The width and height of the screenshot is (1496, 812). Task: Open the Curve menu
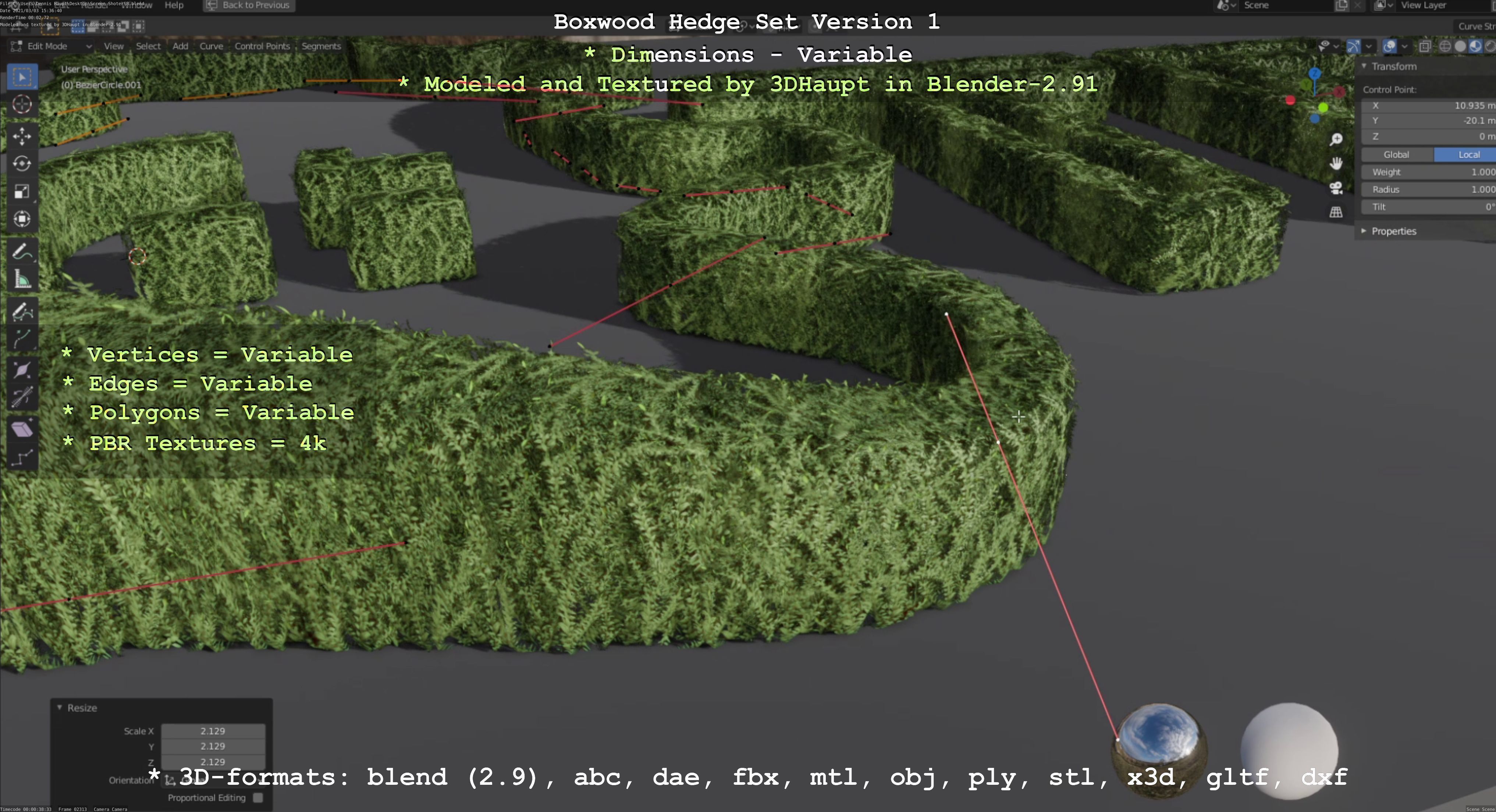(212, 46)
